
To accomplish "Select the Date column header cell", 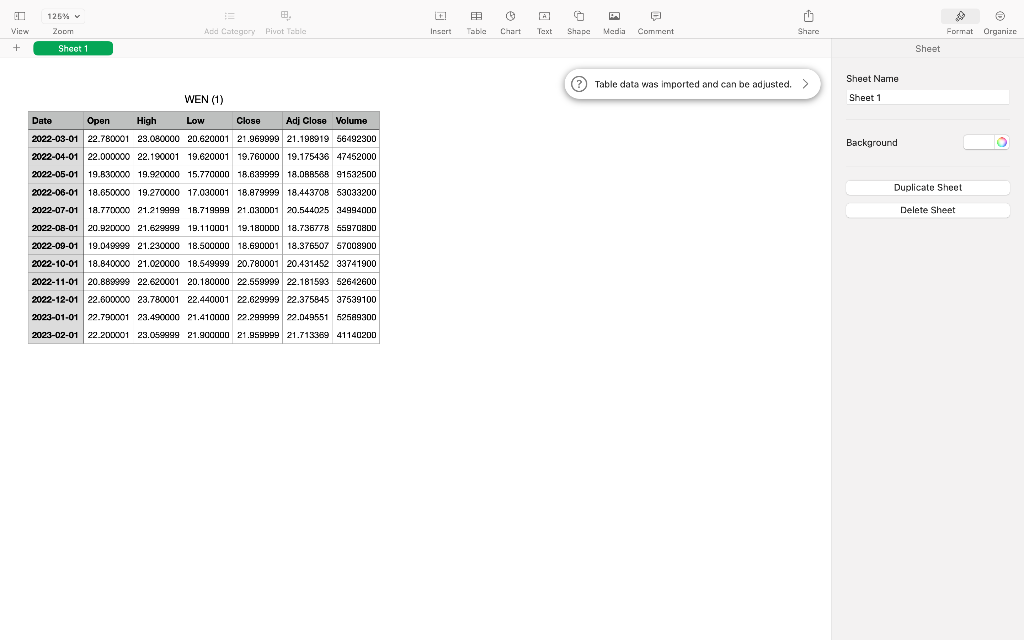I will [56, 121].
